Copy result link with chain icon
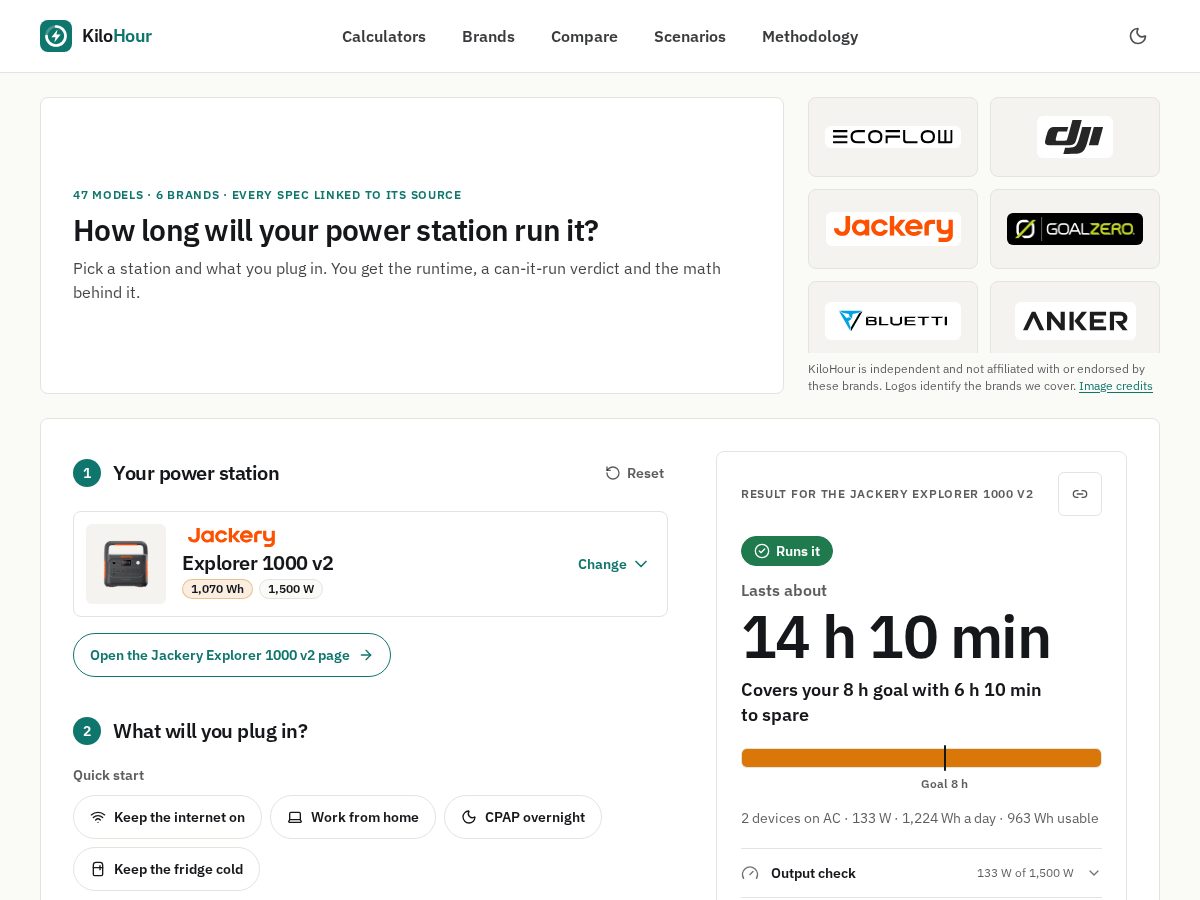Screen dimensions: 1200x900 click(1080, 494)
